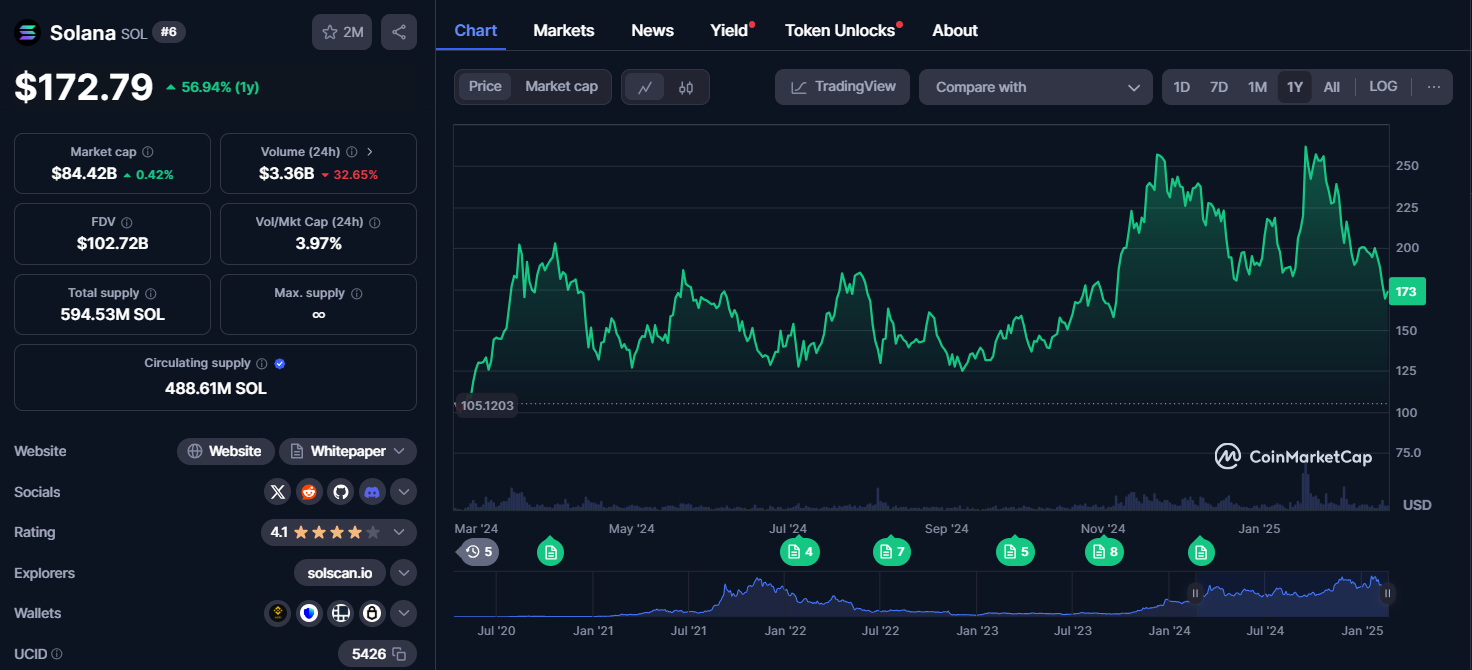
Task: Set chart range to 1D
Action: pos(1181,87)
